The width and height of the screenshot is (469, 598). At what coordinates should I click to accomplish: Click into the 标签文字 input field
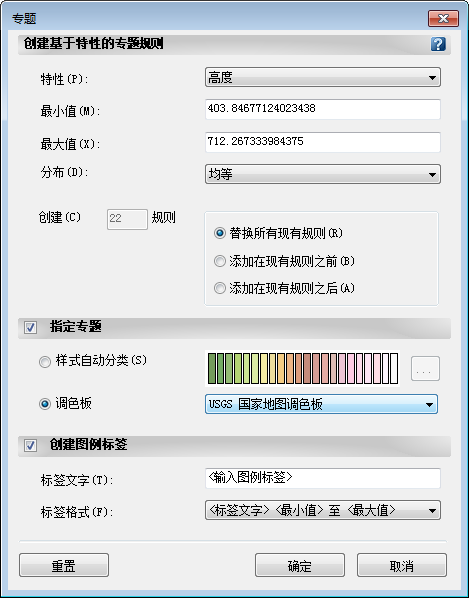click(x=323, y=478)
